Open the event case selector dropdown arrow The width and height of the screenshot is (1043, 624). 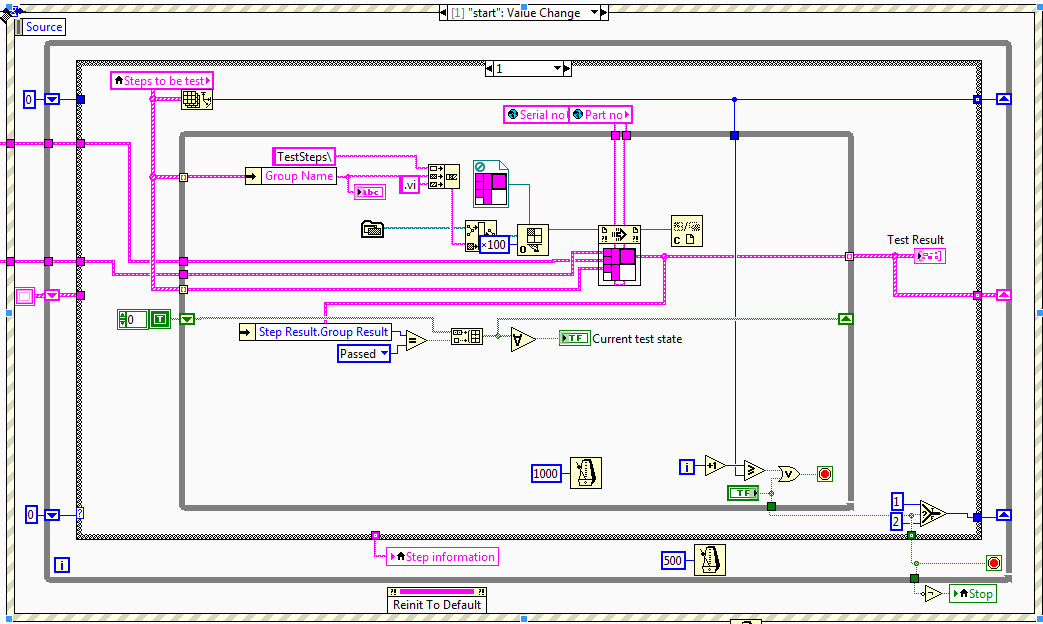[x=595, y=13]
